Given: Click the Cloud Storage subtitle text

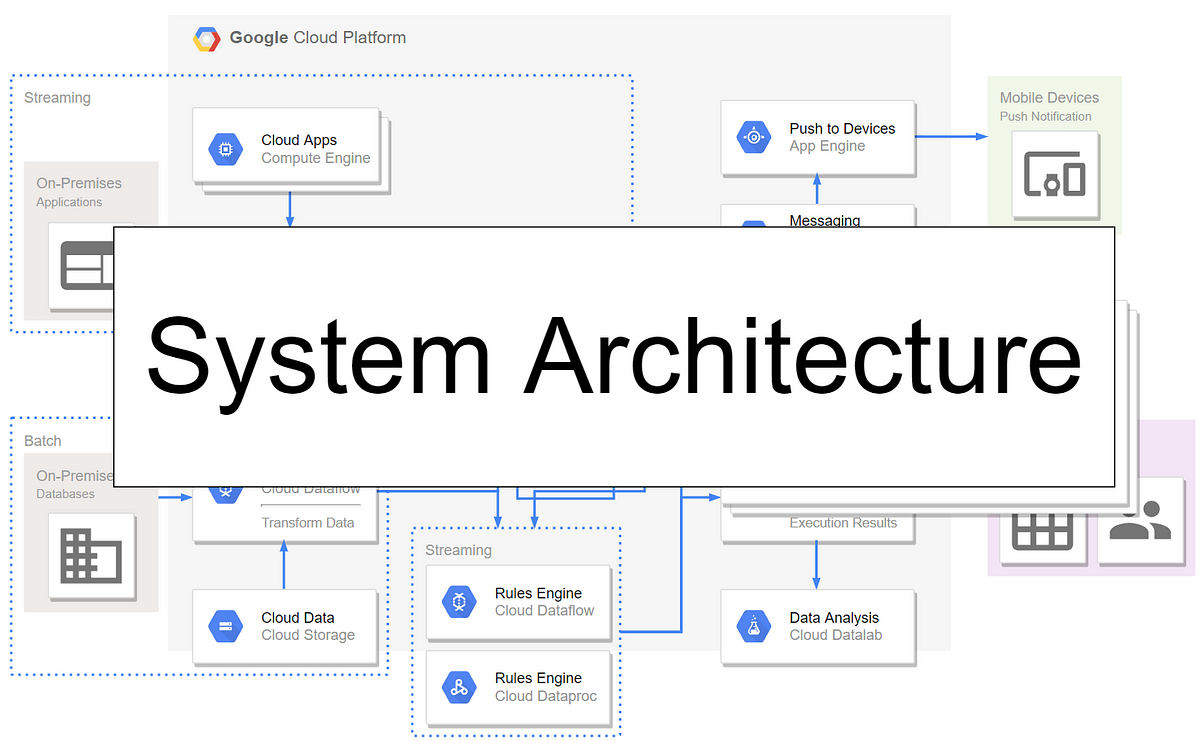Looking at the screenshot, I should (308, 634).
